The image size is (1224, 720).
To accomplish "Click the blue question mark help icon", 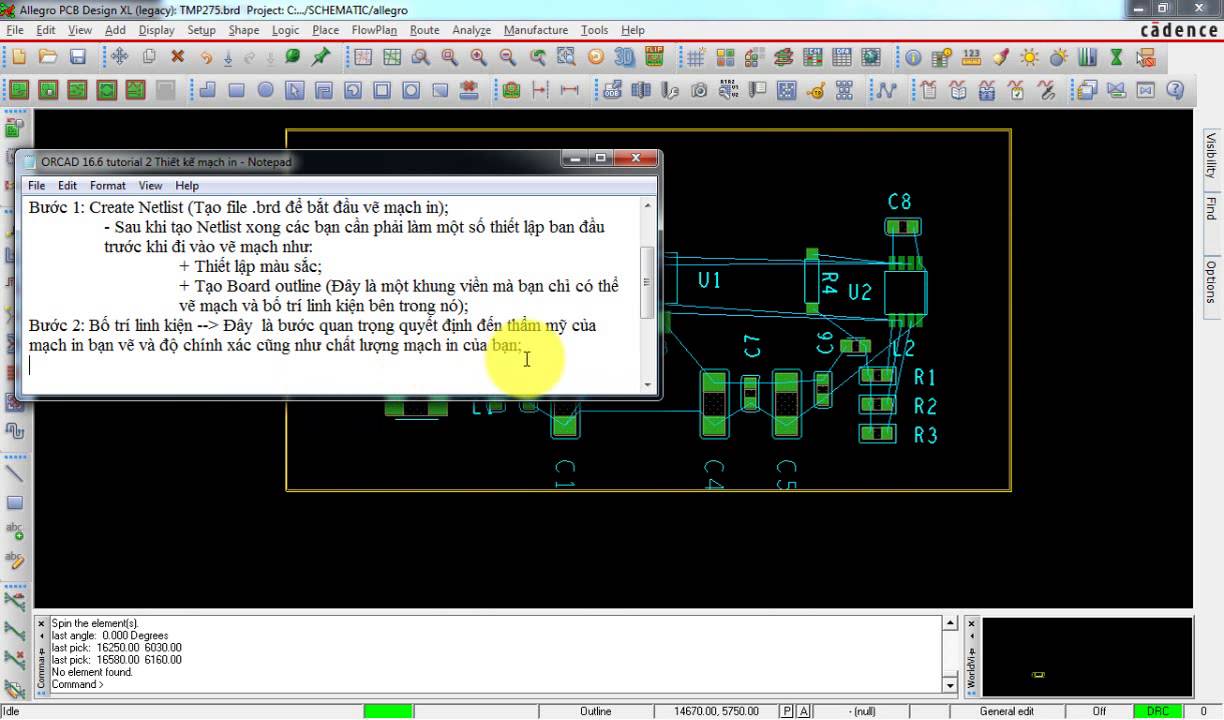I will [x=1175, y=90].
